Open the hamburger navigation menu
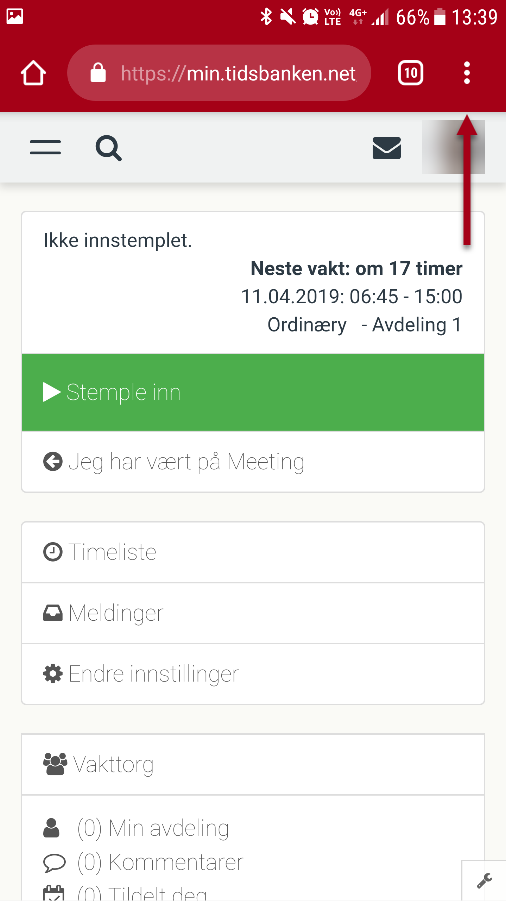This screenshot has height=901, width=506. click(45, 148)
